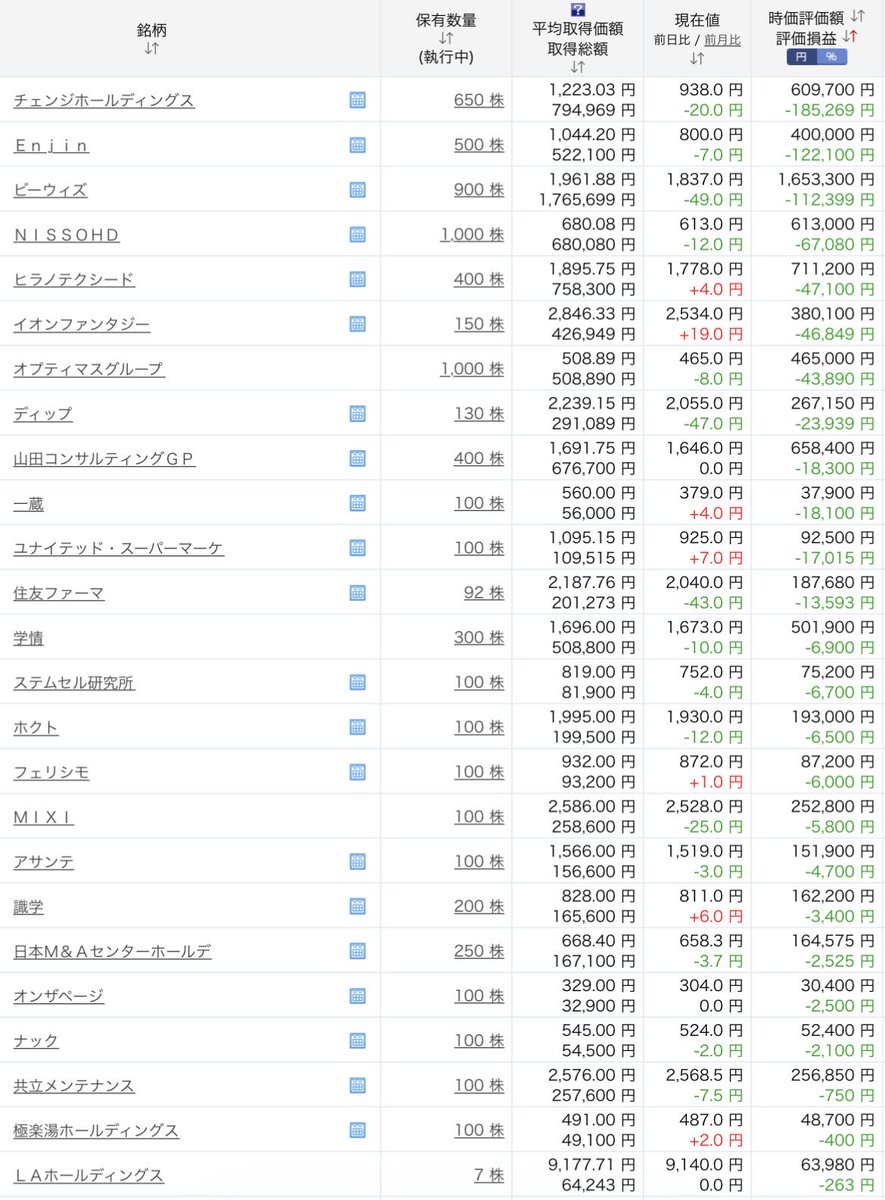The width and height of the screenshot is (885, 1200).
Task: Select the 2,846.33 円 average cost
Action: 593,315
